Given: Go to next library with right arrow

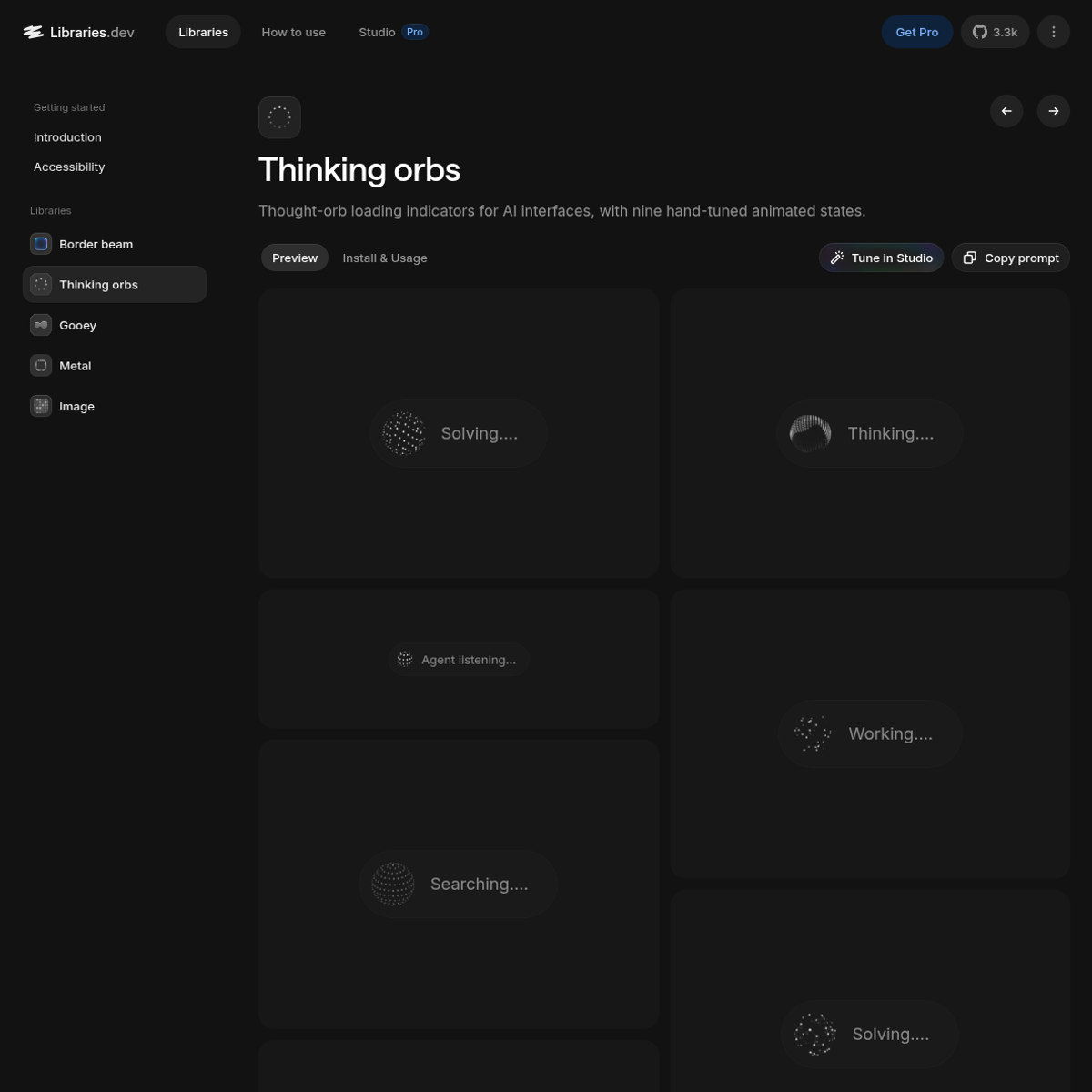Looking at the screenshot, I should click(1053, 111).
